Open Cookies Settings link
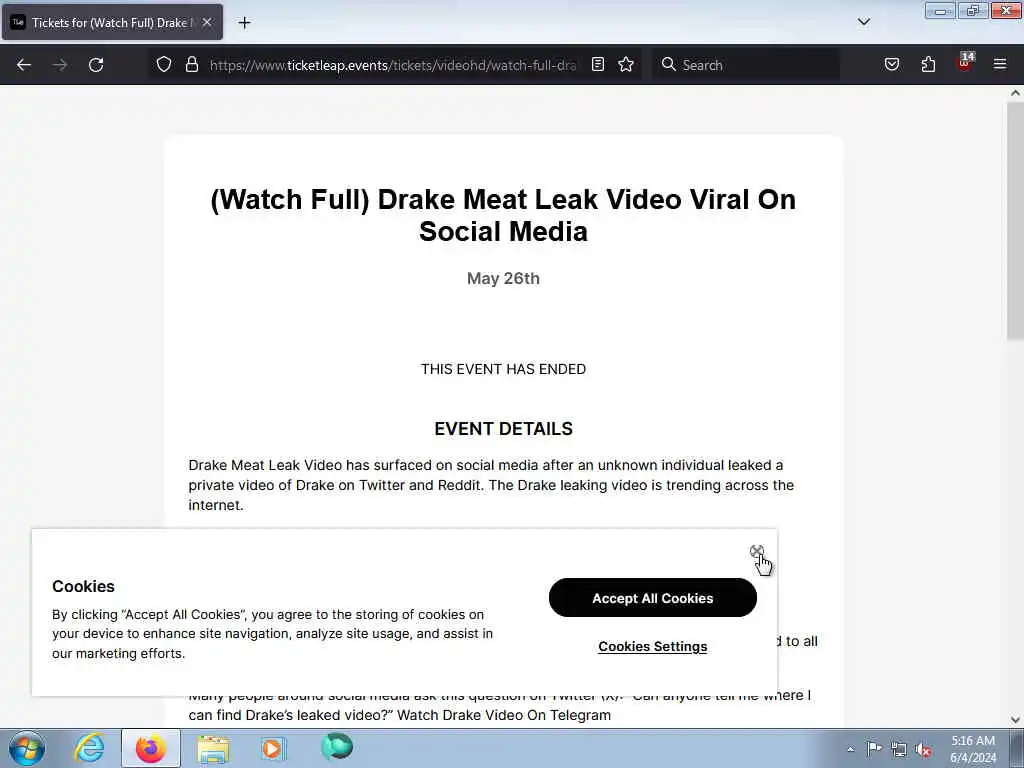 [652, 647]
